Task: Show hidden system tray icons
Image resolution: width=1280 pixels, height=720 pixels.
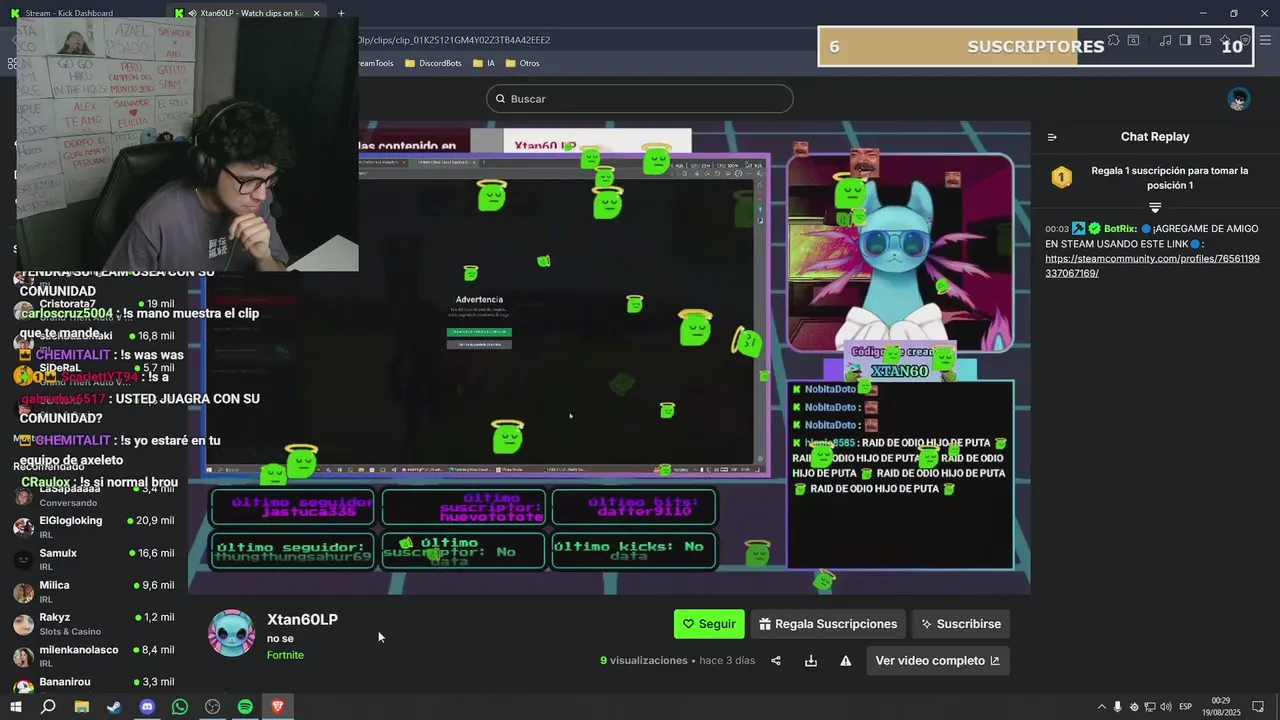Action: pos(1102,707)
